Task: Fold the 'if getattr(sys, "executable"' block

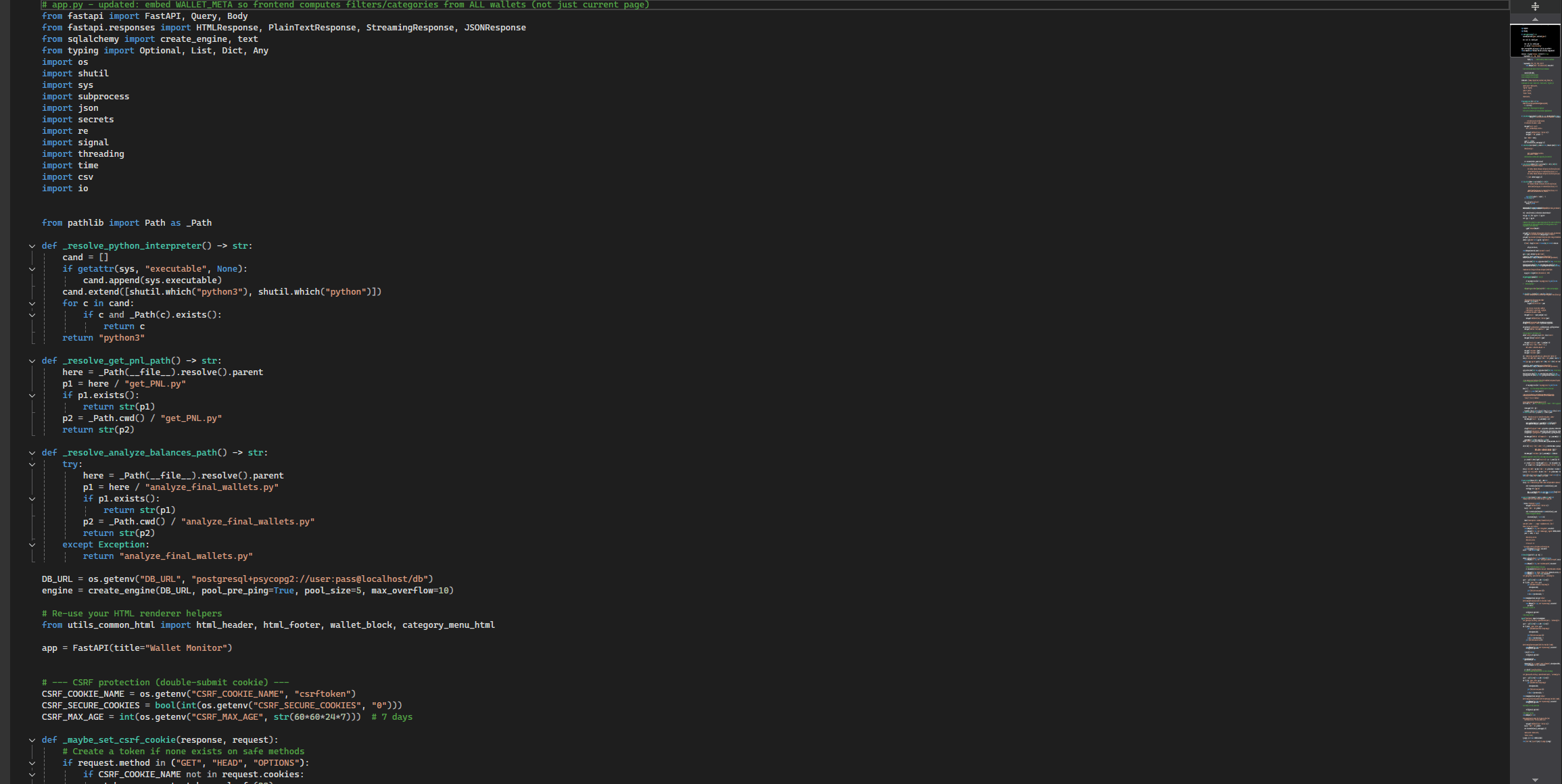Action: pyautogui.click(x=32, y=269)
